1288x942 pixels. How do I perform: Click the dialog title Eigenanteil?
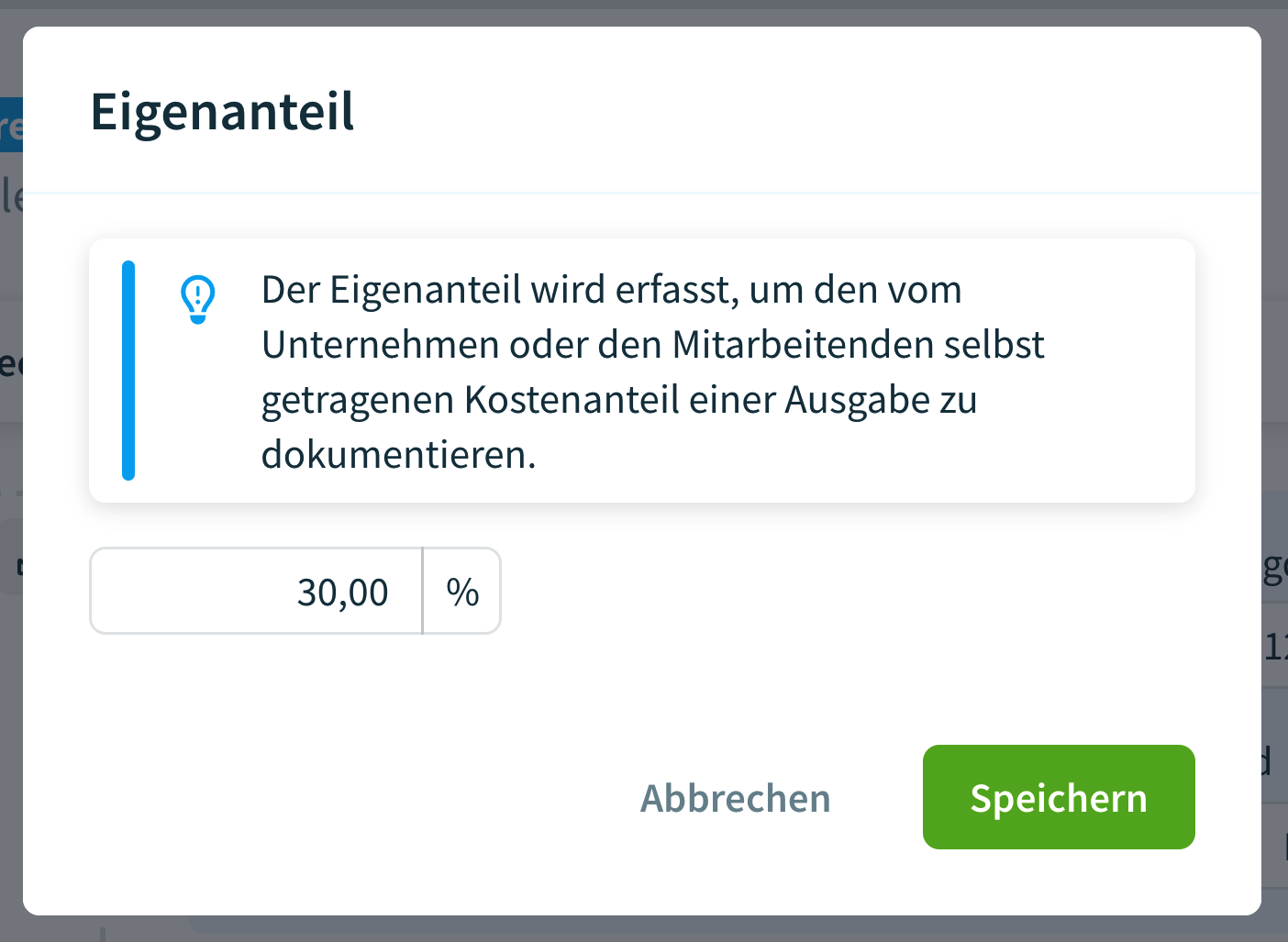click(221, 111)
